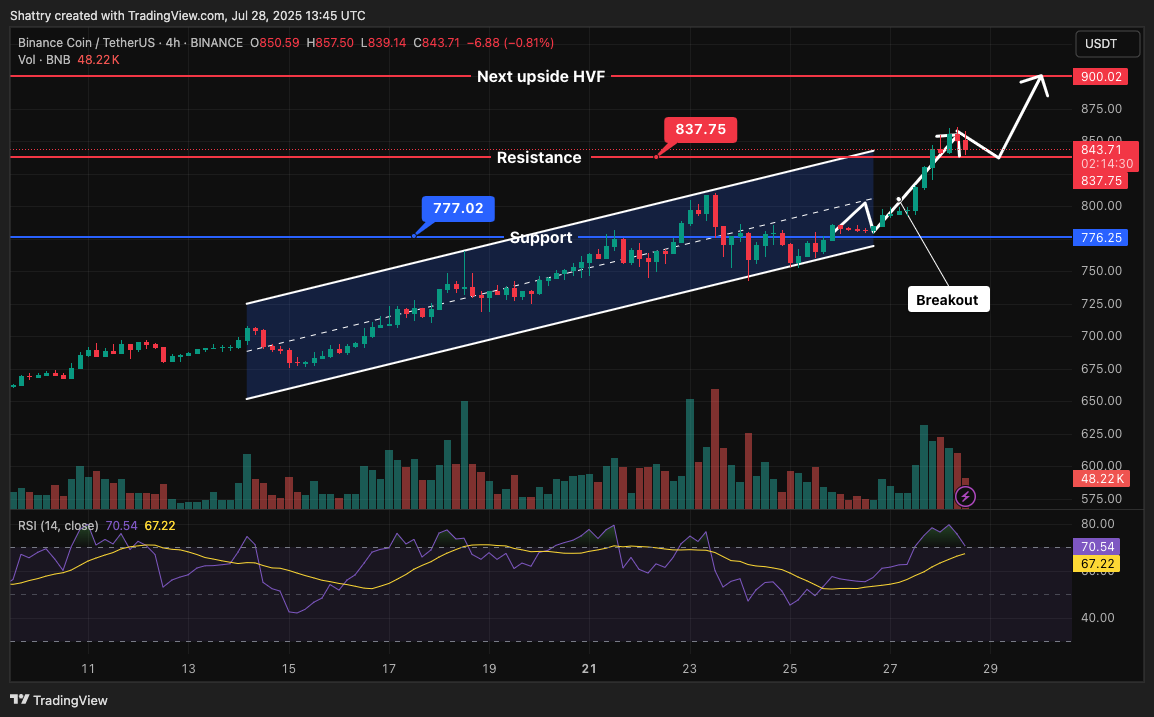This screenshot has height=717, width=1154.
Task: Click the 837.75 red axis price tag
Action: click(1100, 180)
